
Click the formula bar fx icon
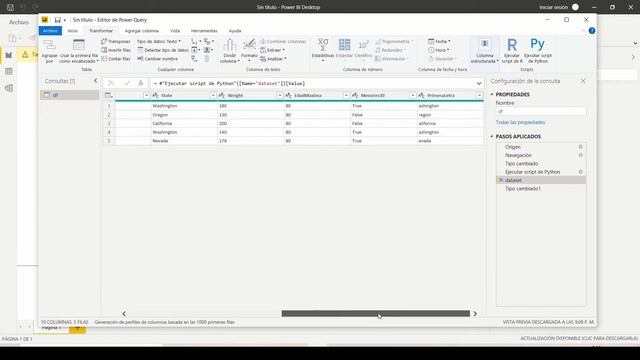[140, 83]
